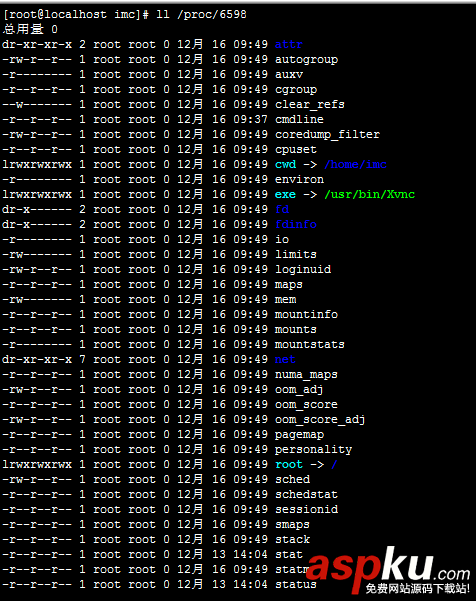Image resolution: width=476 pixels, height=601 pixels.
Task: Select the '/usr/bin/Xvnc' link target
Action: click(369, 194)
